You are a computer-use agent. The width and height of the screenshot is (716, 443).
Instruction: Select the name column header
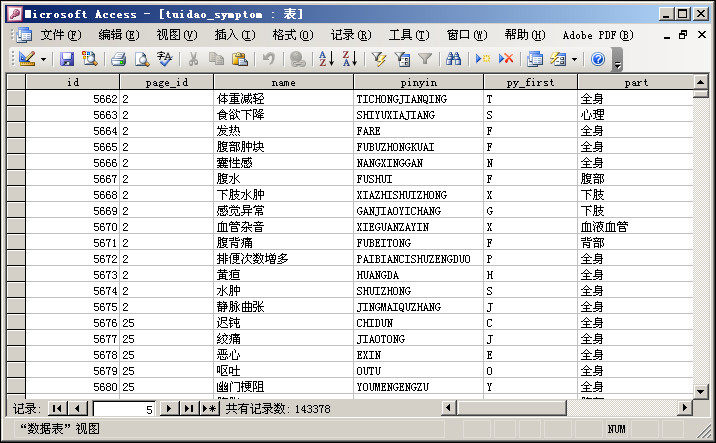(283, 82)
